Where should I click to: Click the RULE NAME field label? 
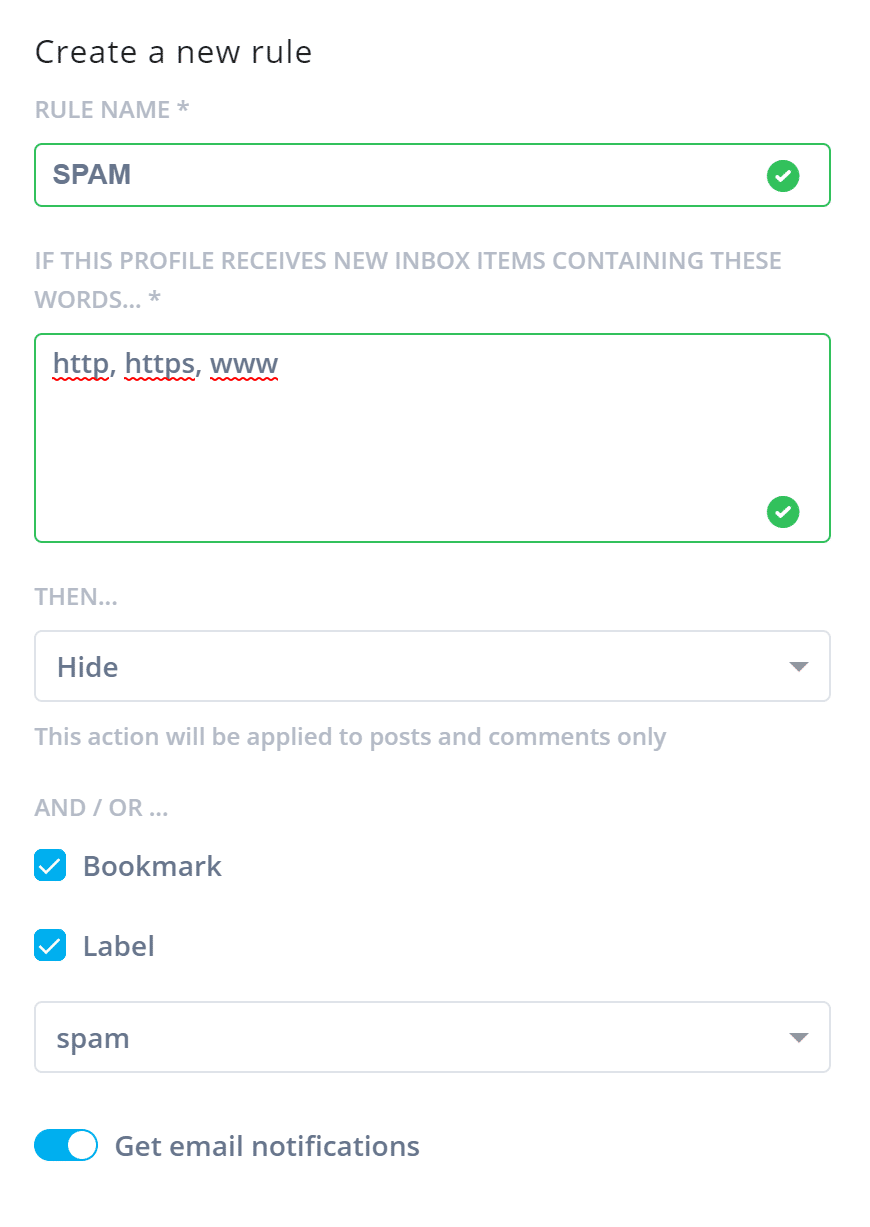tap(112, 110)
